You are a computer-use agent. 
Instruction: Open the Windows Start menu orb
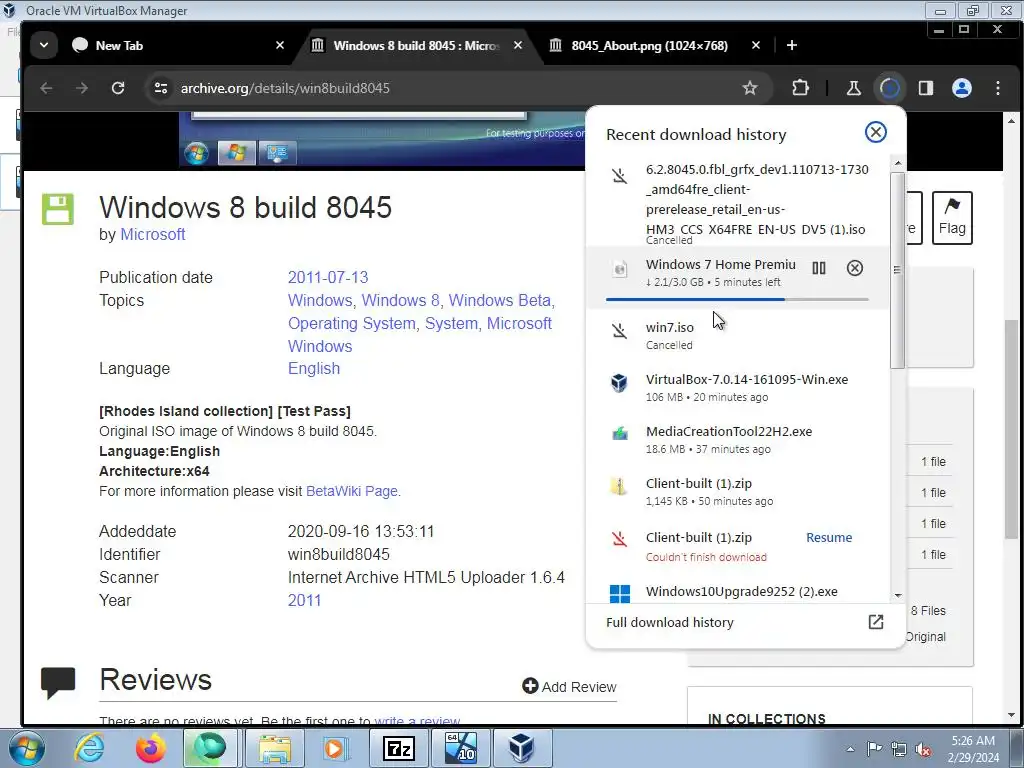(26, 748)
